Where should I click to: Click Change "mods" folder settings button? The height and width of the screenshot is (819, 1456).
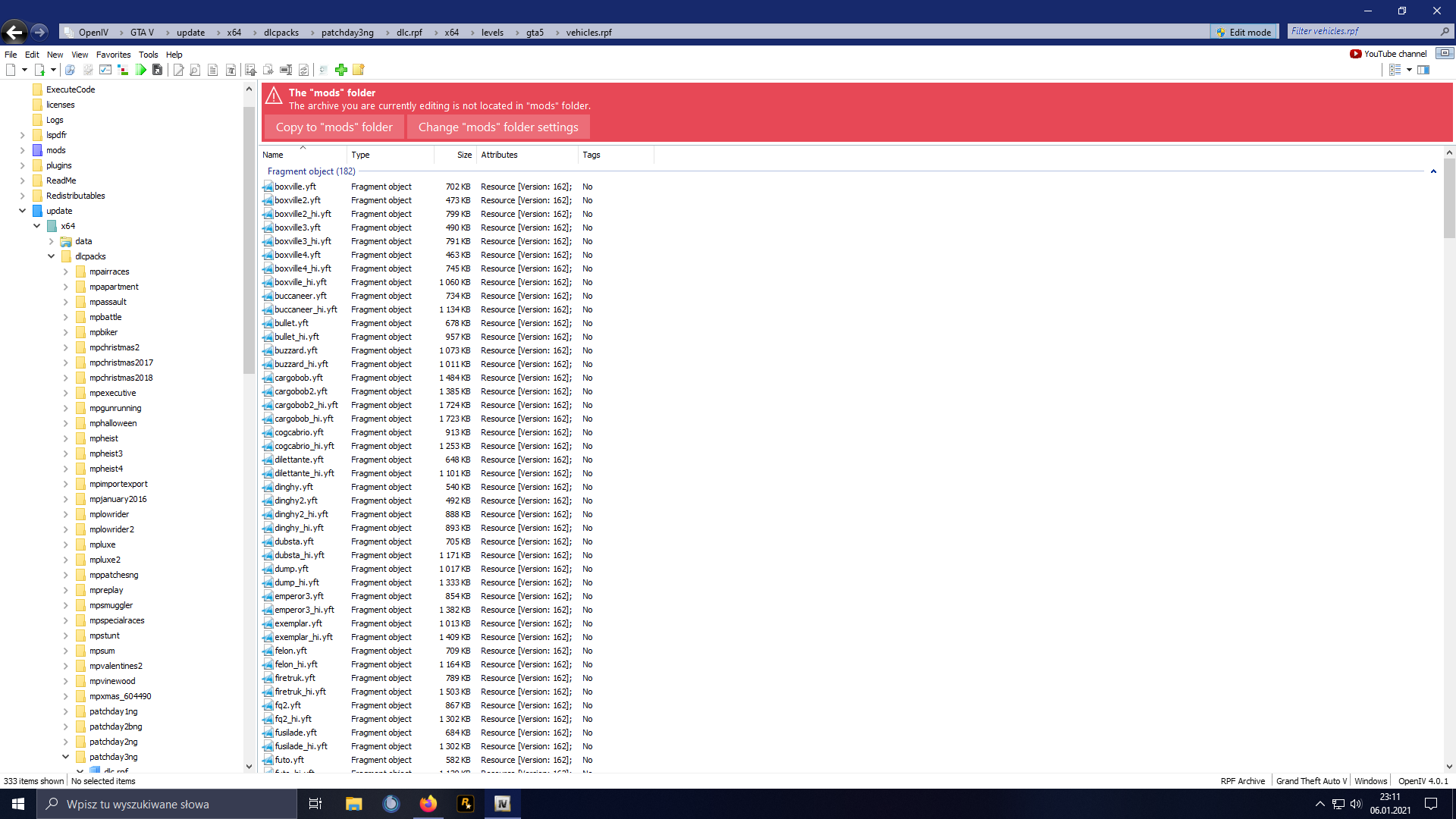(x=498, y=127)
